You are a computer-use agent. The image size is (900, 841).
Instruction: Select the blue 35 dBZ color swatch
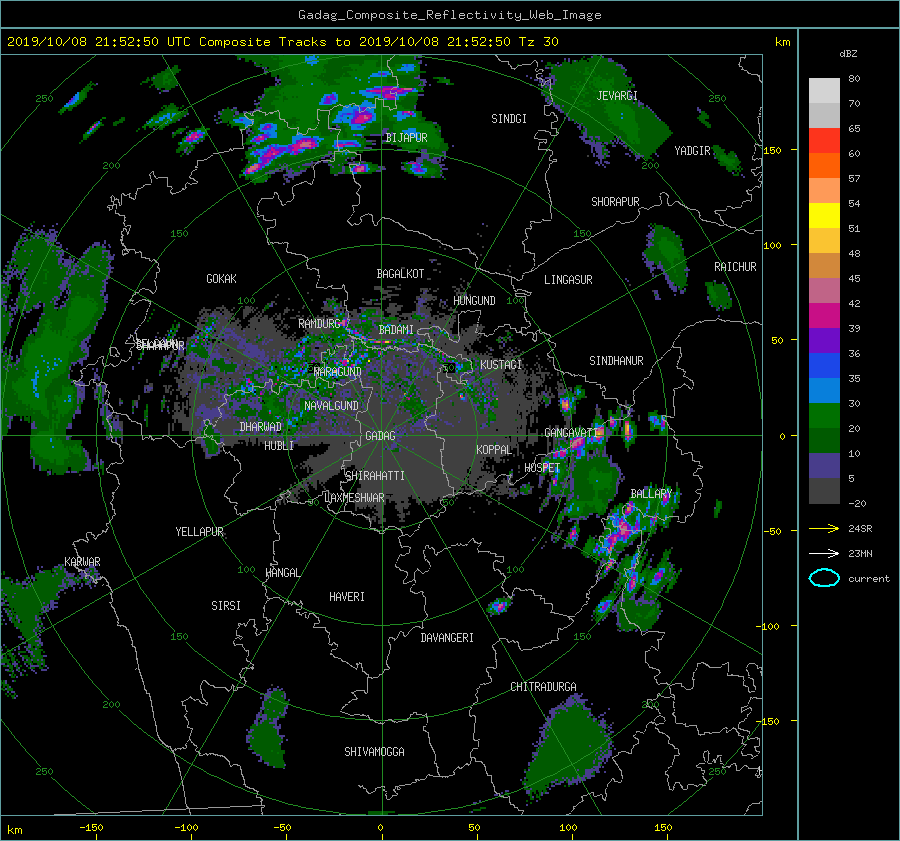click(824, 365)
